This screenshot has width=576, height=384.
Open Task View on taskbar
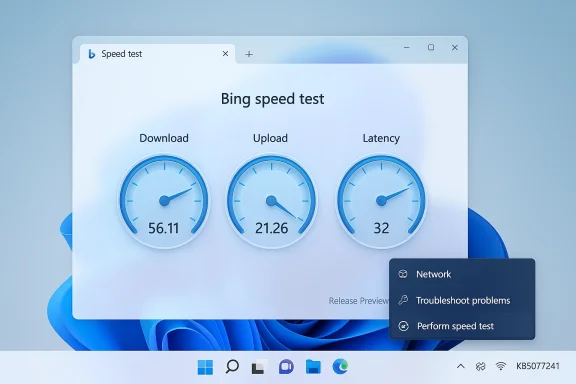(x=259, y=367)
